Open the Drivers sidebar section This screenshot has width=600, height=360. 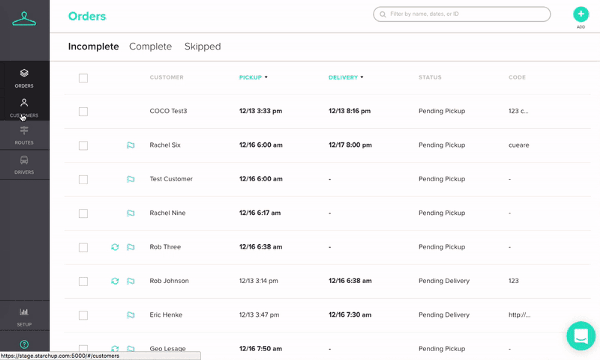click(24, 165)
